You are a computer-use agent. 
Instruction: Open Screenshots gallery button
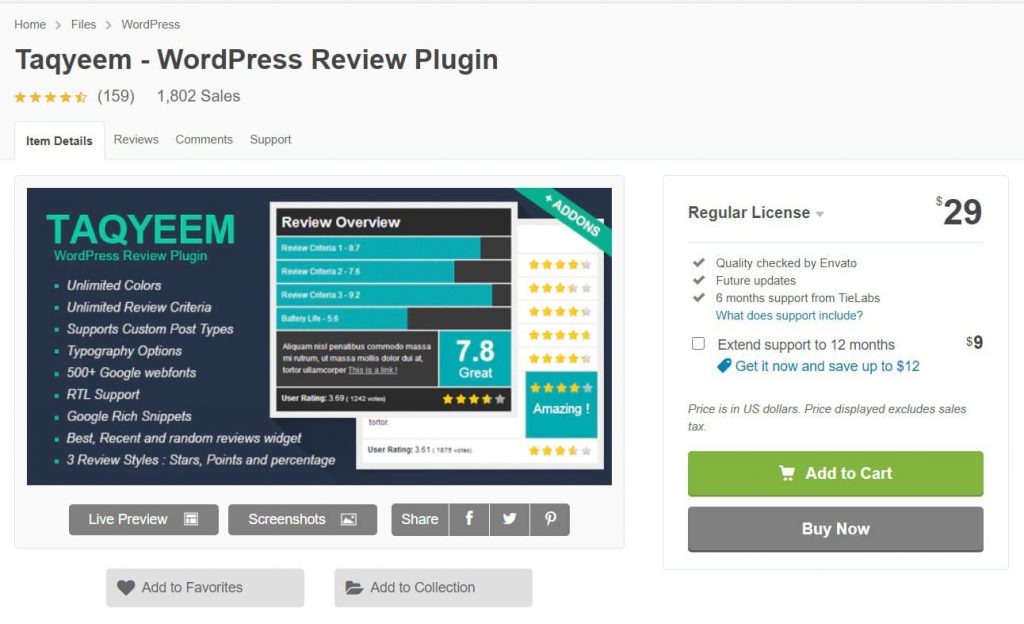(x=302, y=519)
